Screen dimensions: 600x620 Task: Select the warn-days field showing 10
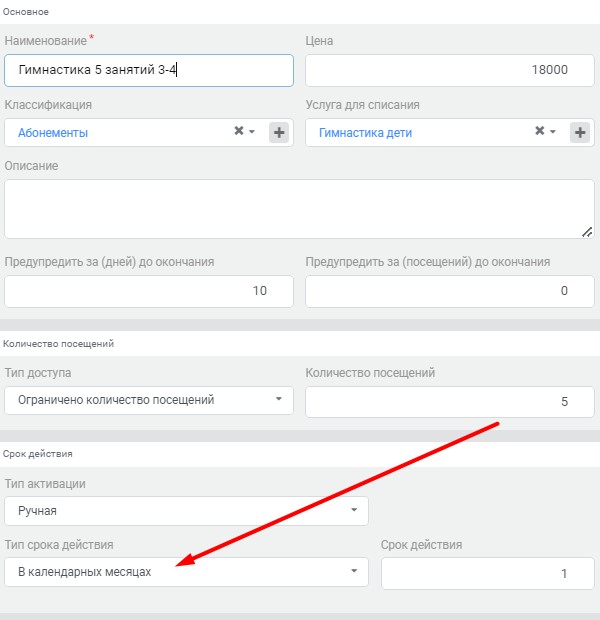tap(149, 291)
